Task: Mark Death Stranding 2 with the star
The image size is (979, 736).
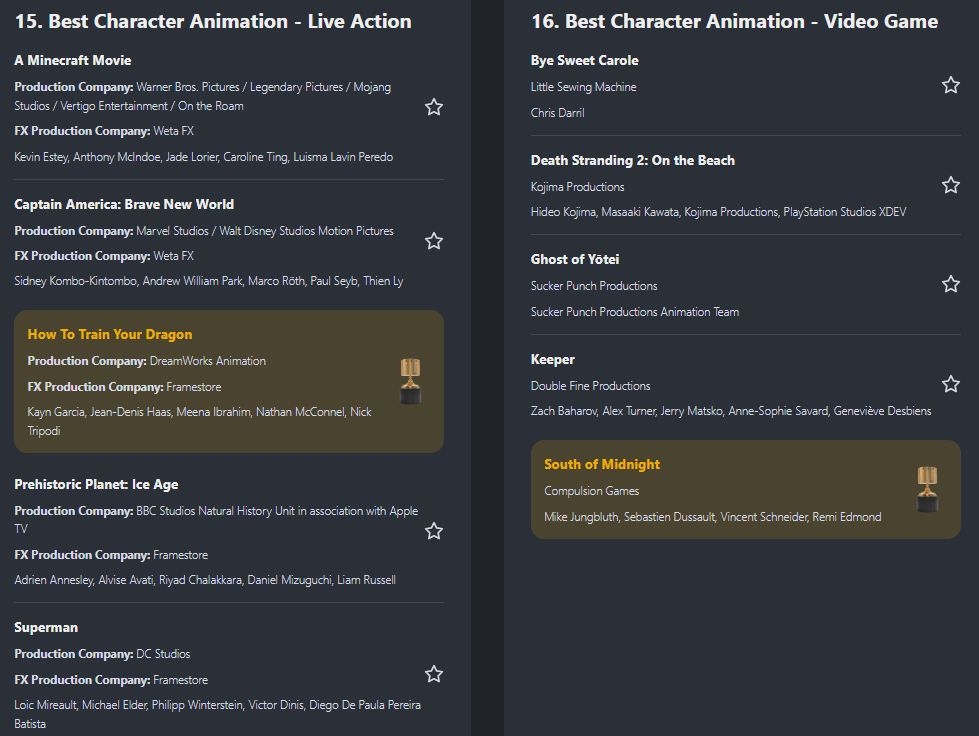Action: 951,185
